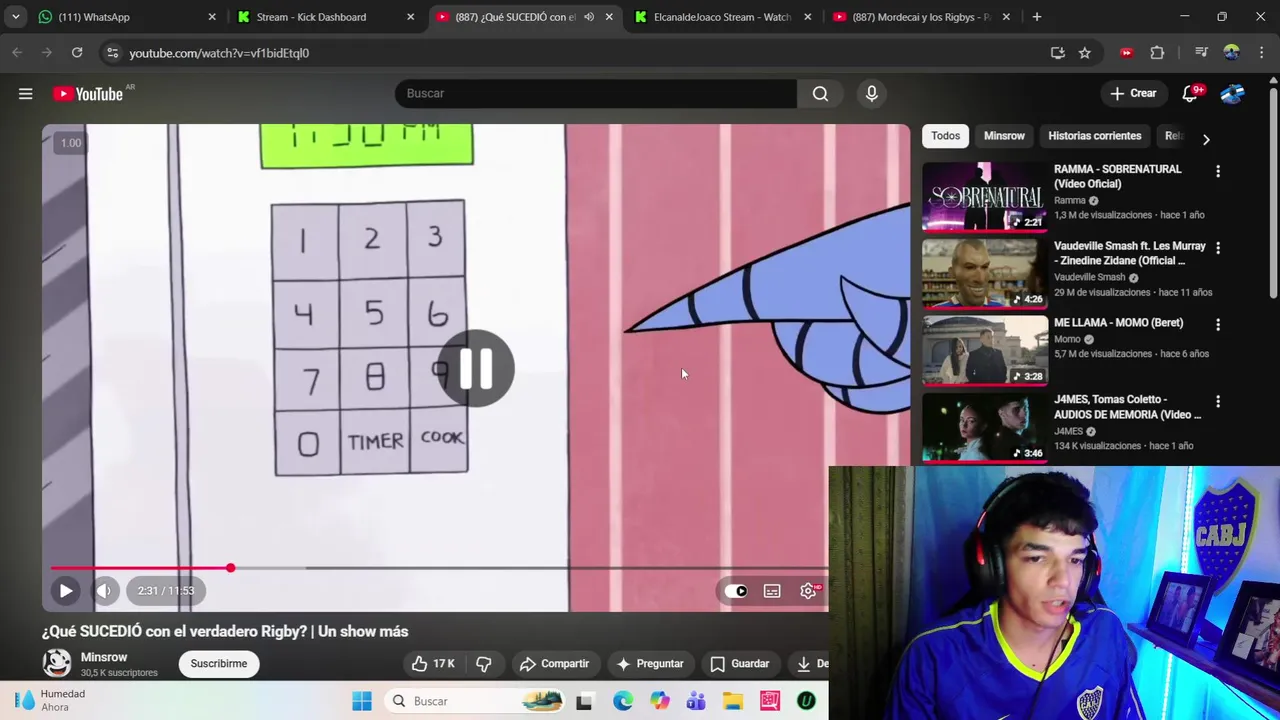Image resolution: width=1280 pixels, height=720 pixels.
Task: Like the video with 17 K thumbs up
Action: click(433, 664)
